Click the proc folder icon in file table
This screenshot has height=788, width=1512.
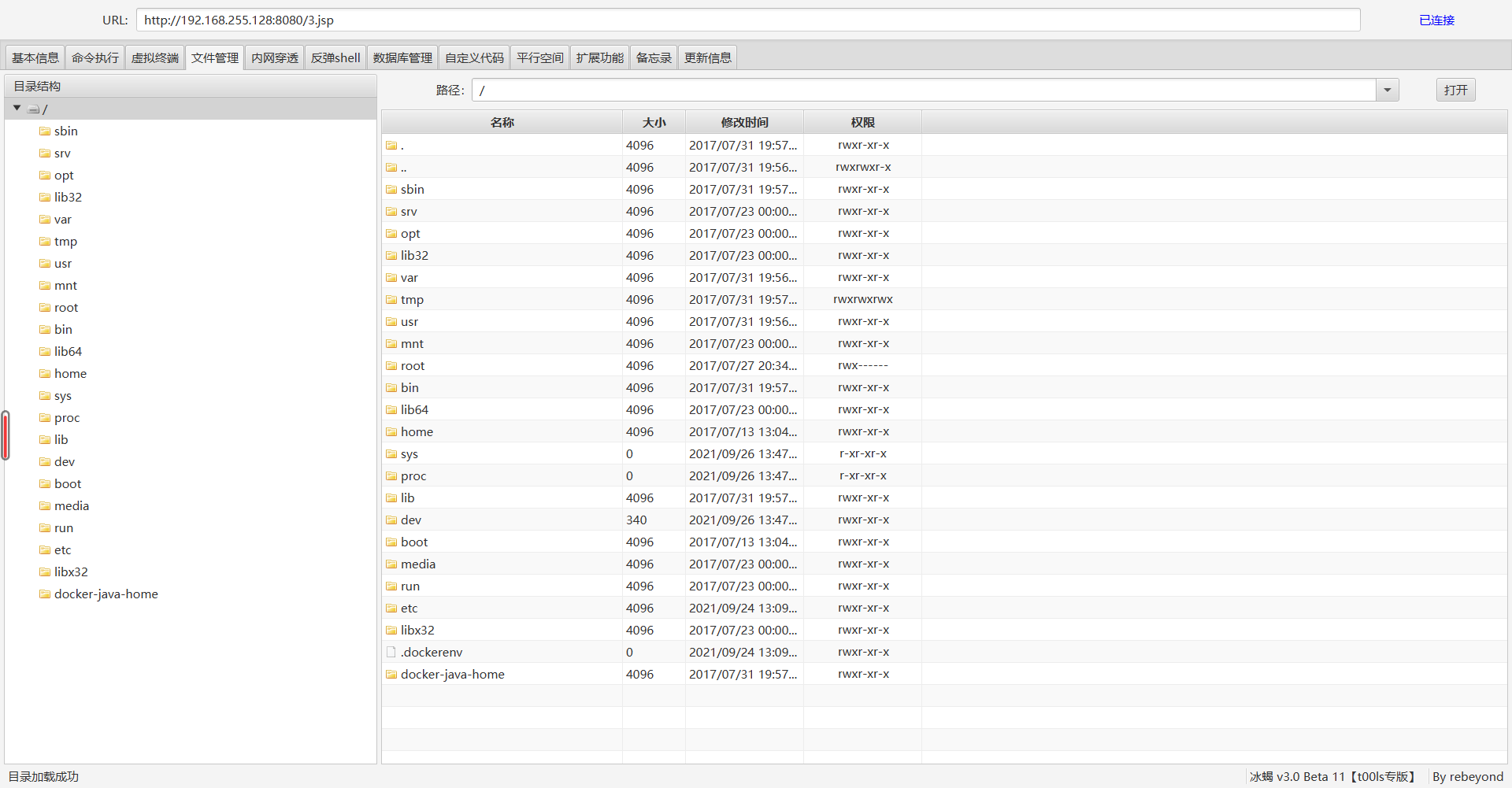click(x=391, y=476)
